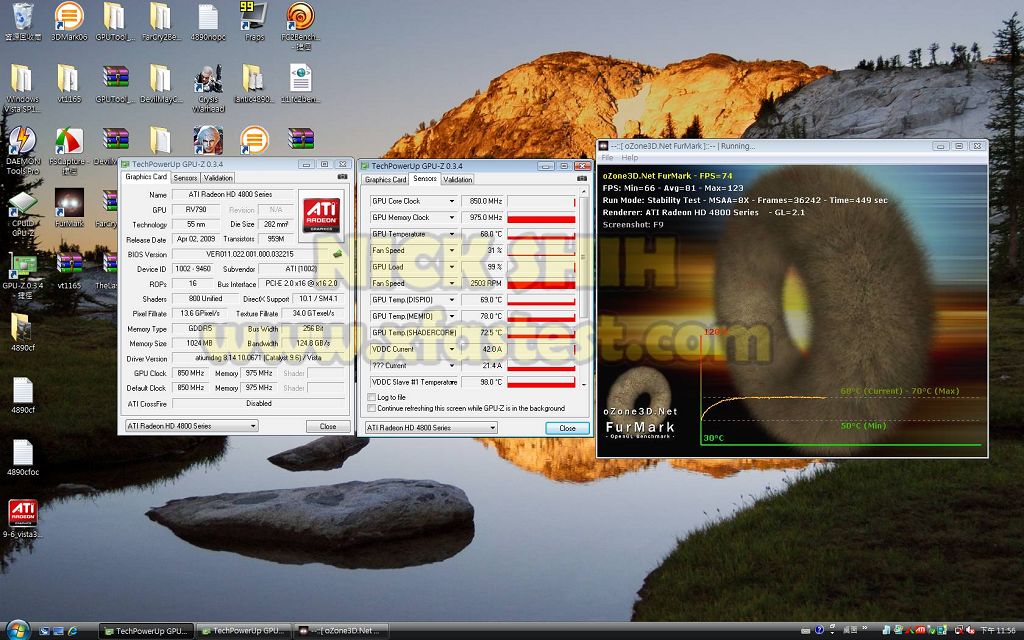Switch to Sensors tab in Graphics Card window

[185, 178]
